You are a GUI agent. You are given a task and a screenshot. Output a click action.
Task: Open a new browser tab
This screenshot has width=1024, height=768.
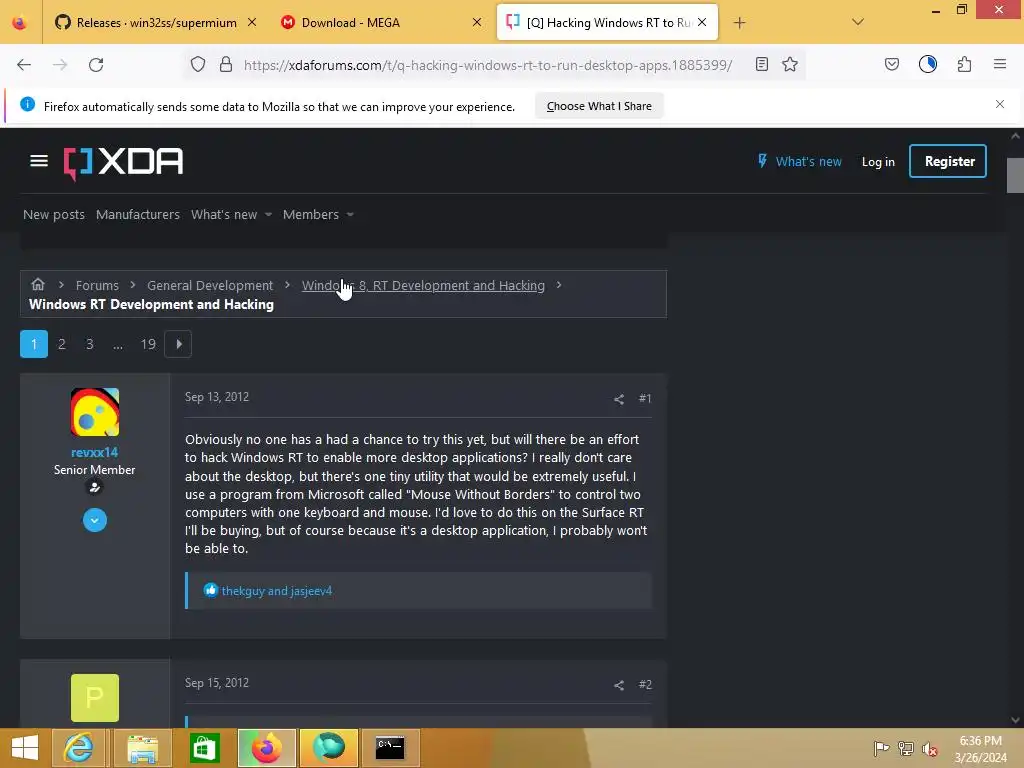(x=739, y=23)
